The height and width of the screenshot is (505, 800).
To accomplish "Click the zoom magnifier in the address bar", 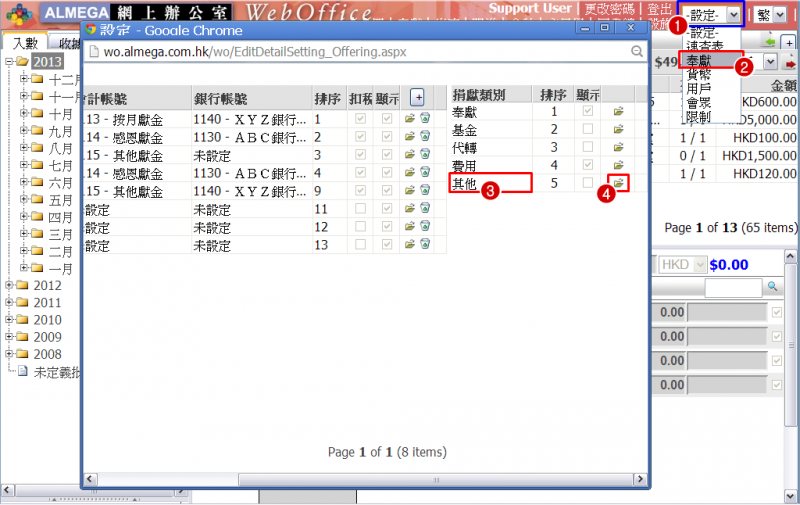I will tap(636, 51).
